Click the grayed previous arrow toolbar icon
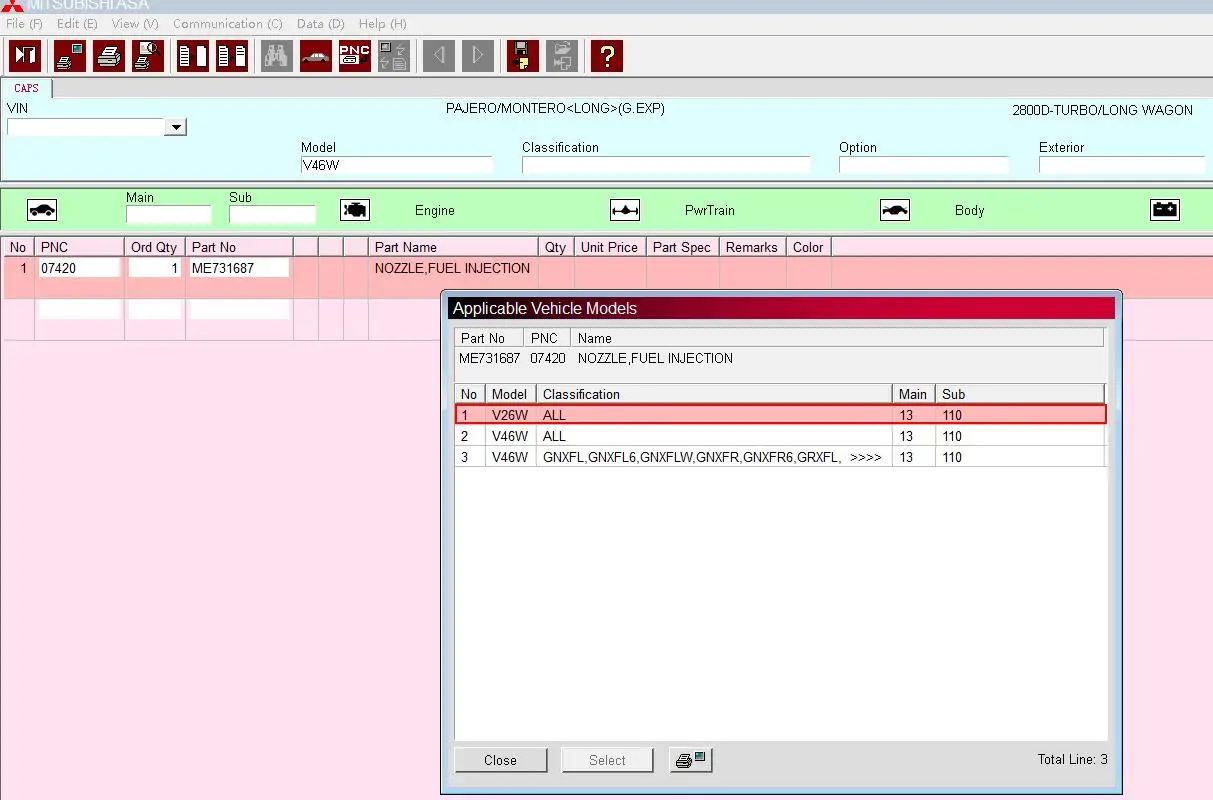Image resolution: width=1213 pixels, height=800 pixels. point(439,56)
